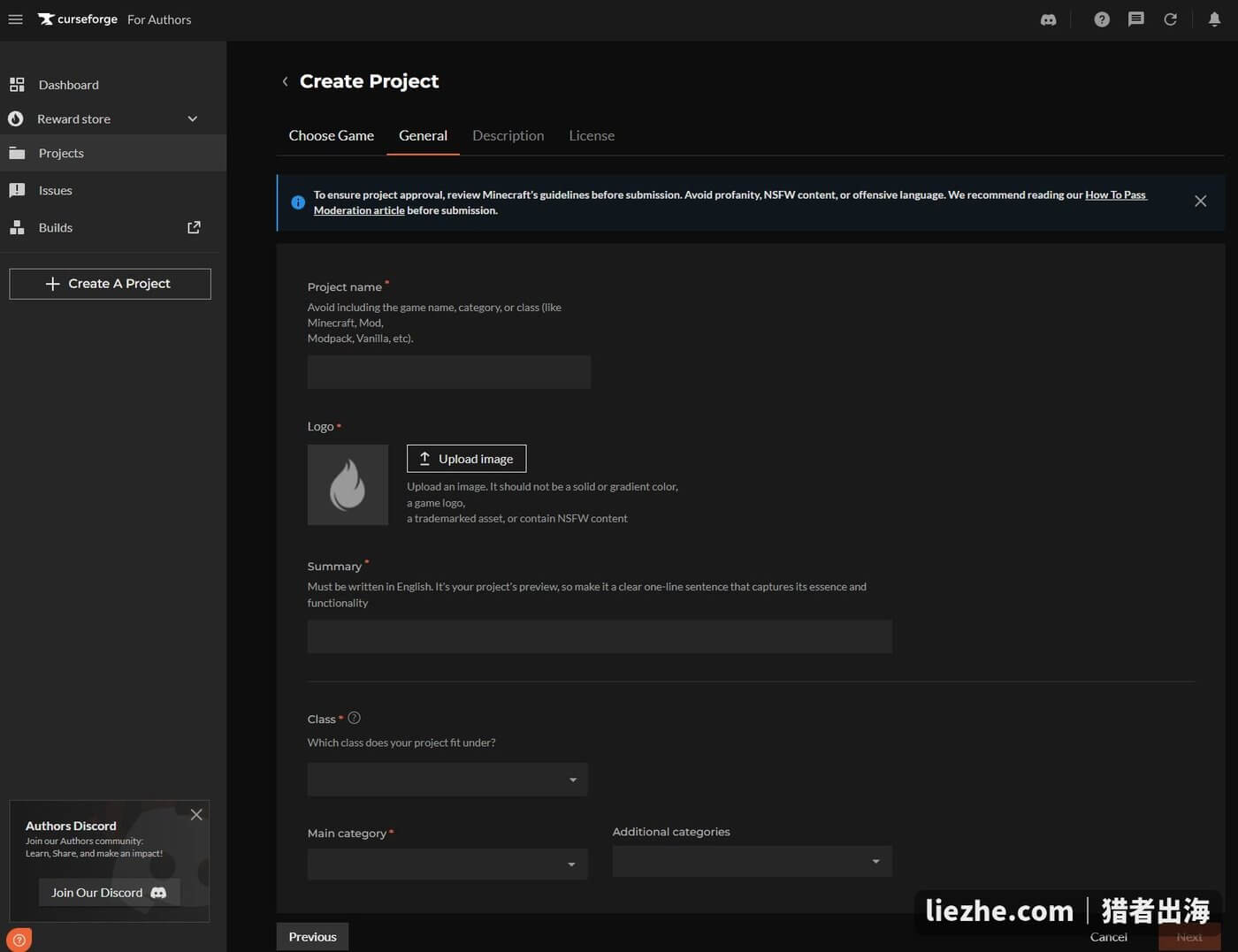1238x952 pixels.
Task: Click the Dashboard grid icon
Action: [17, 85]
